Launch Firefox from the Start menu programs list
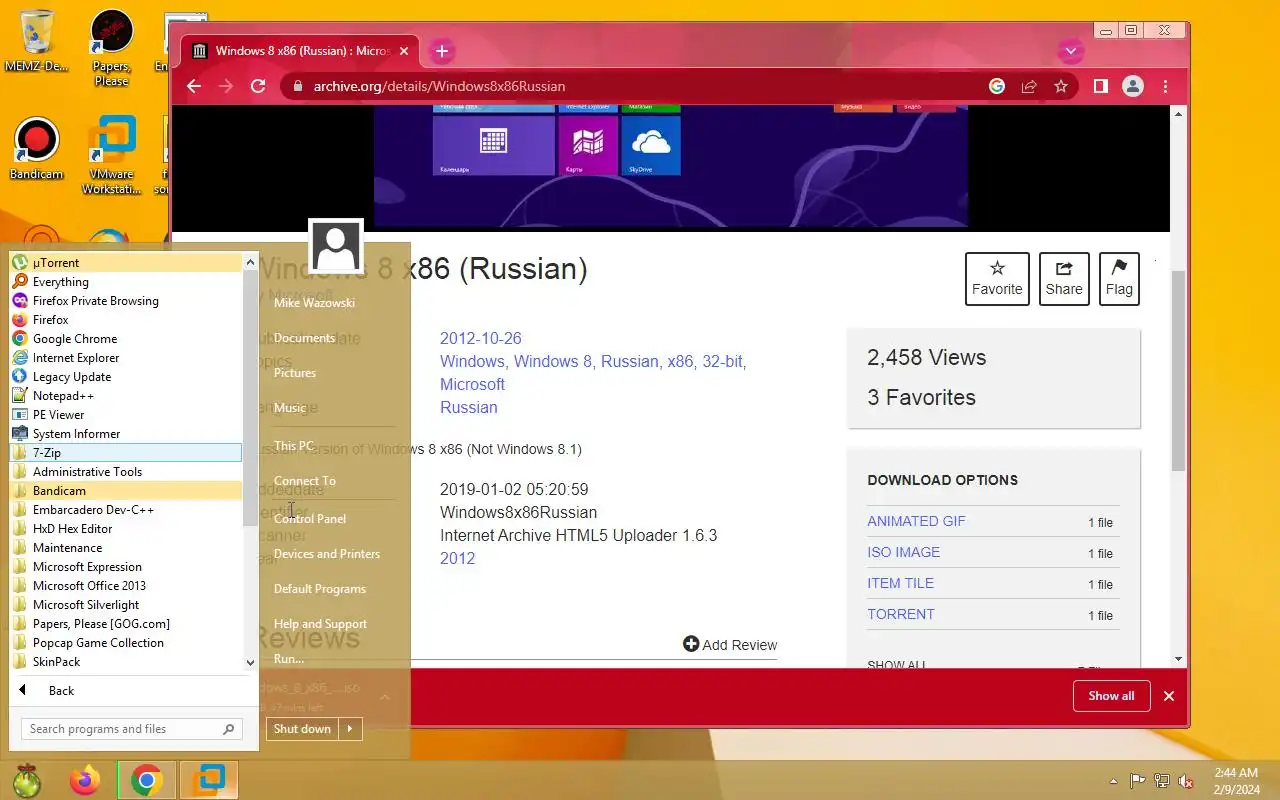 [126, 320]
